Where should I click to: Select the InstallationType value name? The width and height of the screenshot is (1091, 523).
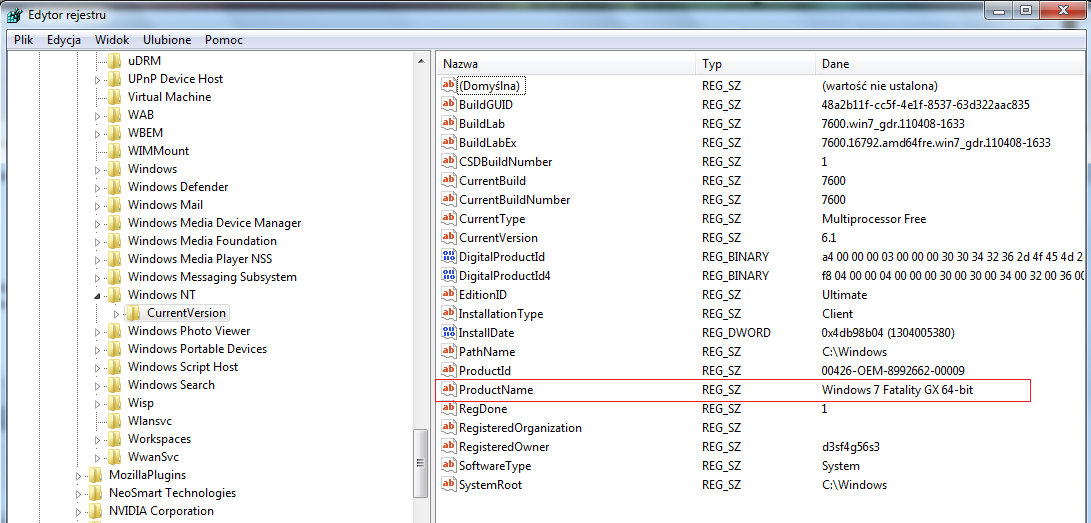point(501,314)
